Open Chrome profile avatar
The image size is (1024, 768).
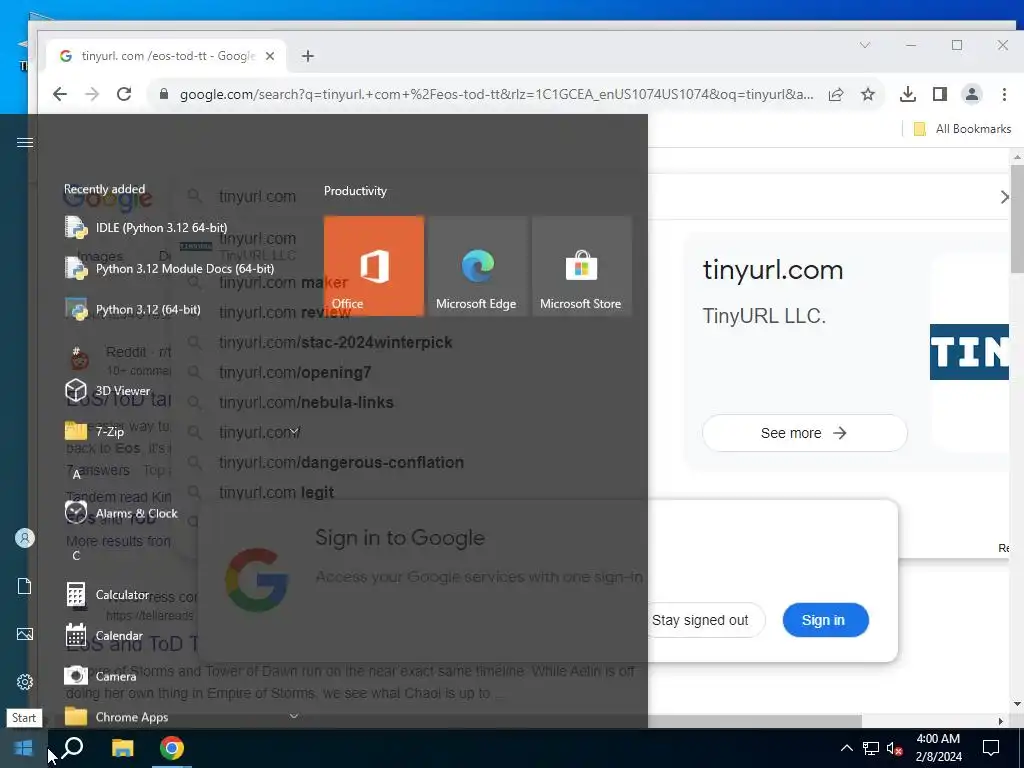(x=972, y=95)
